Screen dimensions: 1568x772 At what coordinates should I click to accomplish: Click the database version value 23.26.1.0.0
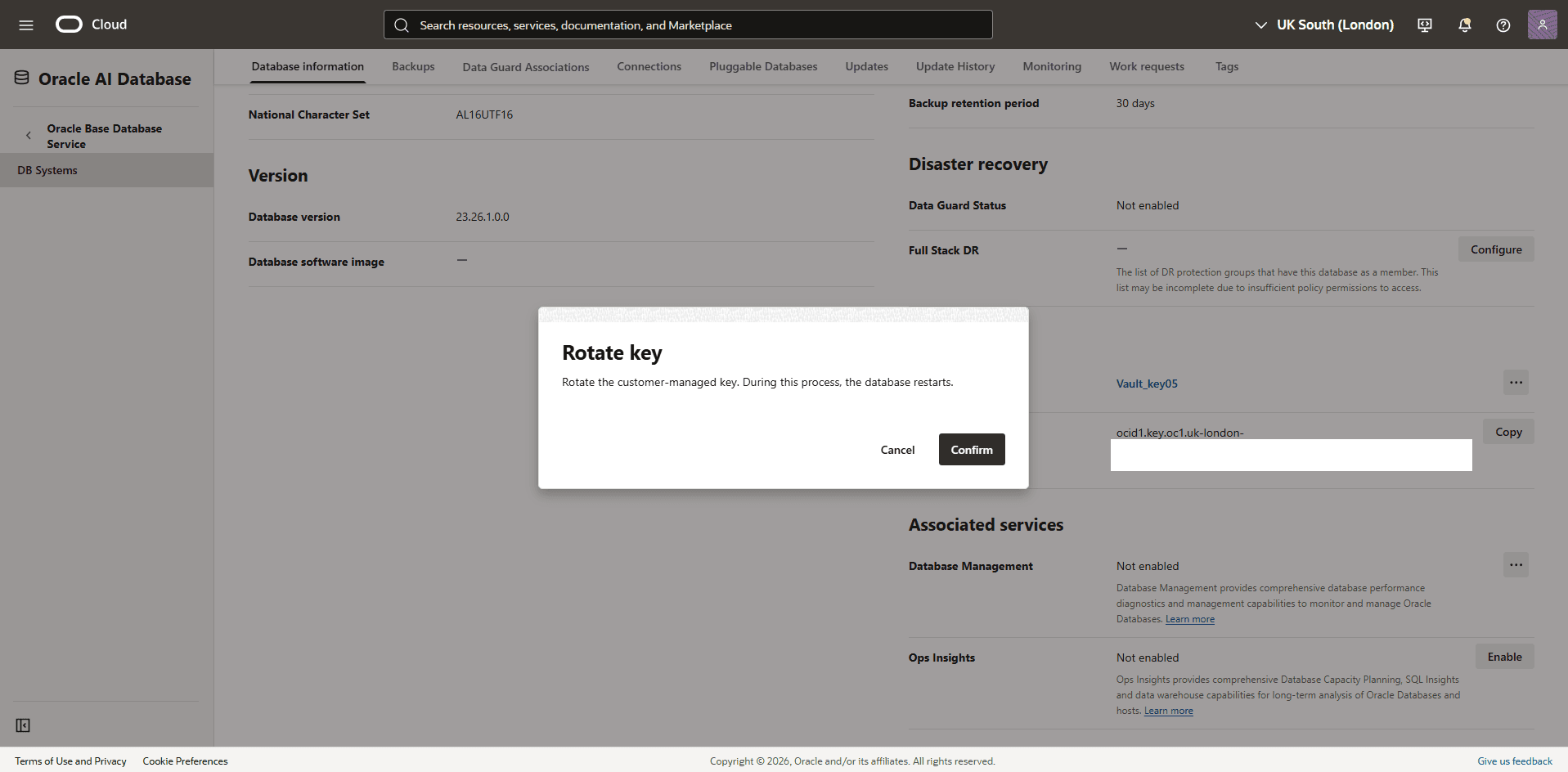click(483, 217)
